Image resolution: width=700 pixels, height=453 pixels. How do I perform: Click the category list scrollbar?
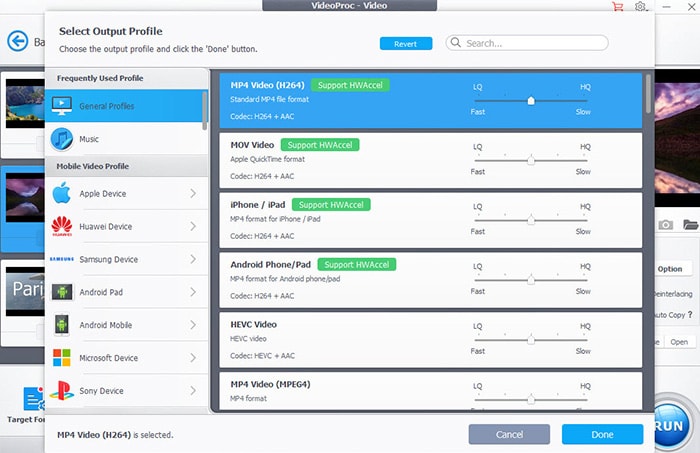pyautogui.click(x=205, y=110)
